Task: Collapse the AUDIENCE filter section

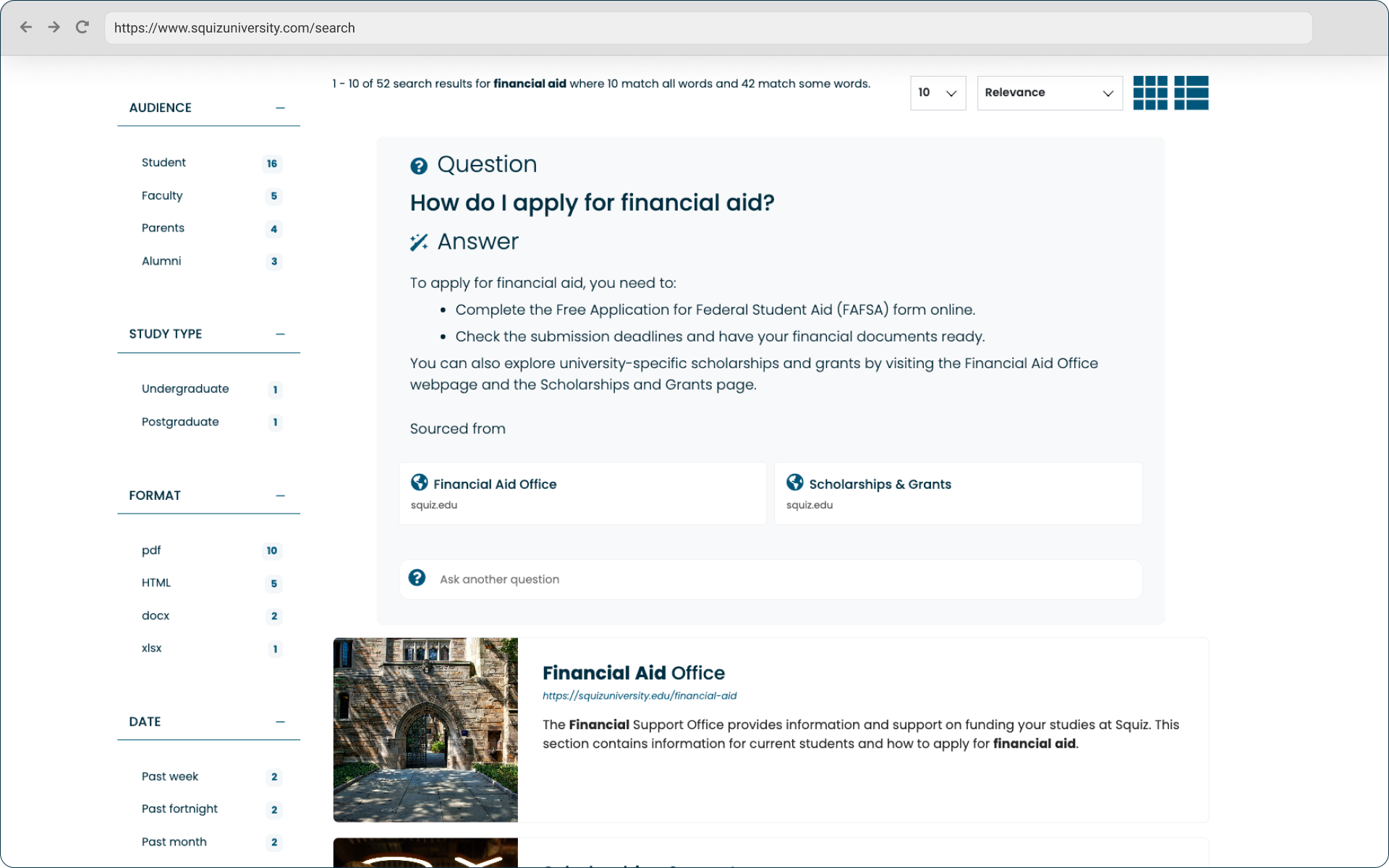Action: click(280, 108)
